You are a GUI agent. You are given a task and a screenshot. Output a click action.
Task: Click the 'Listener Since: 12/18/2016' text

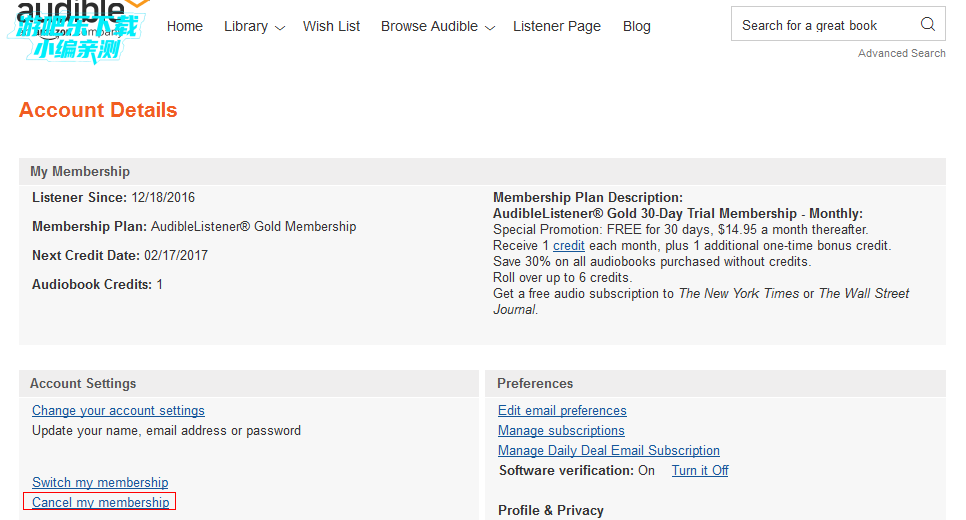point(113,197)
